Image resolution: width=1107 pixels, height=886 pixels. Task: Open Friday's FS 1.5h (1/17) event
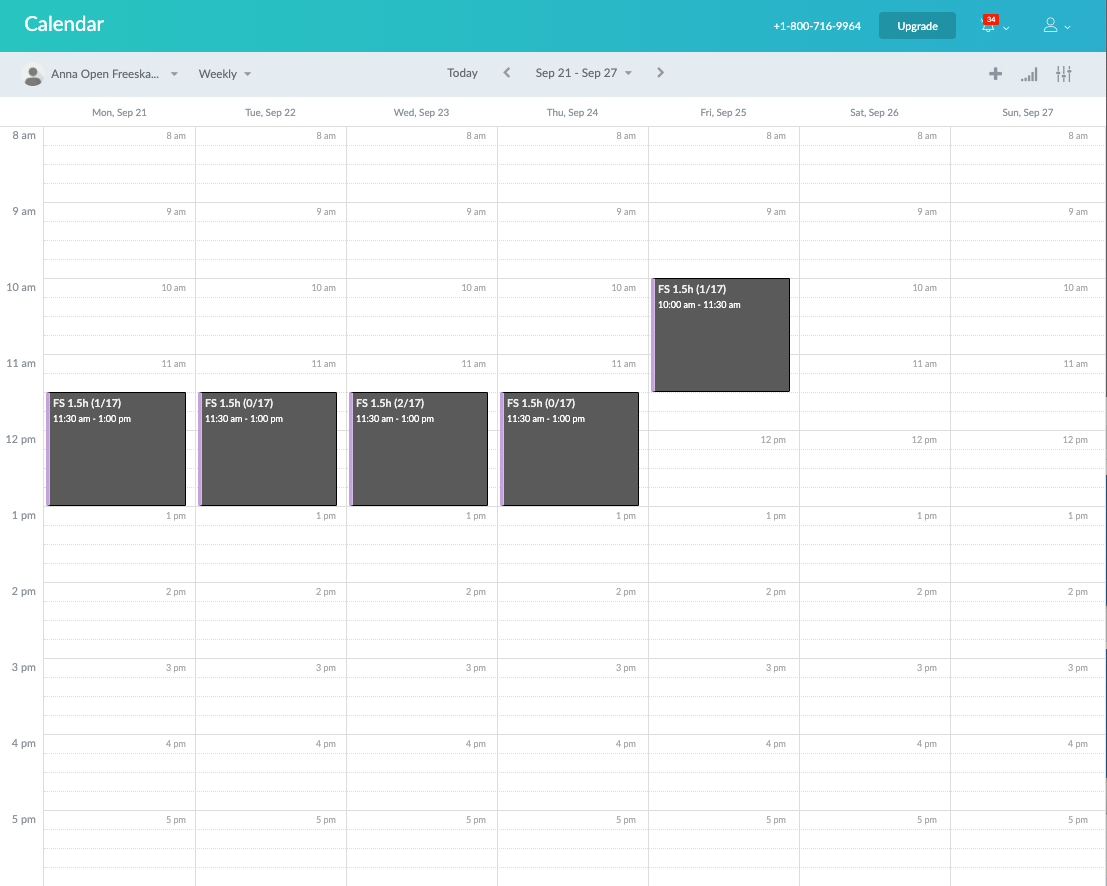(x=720, y=334)
